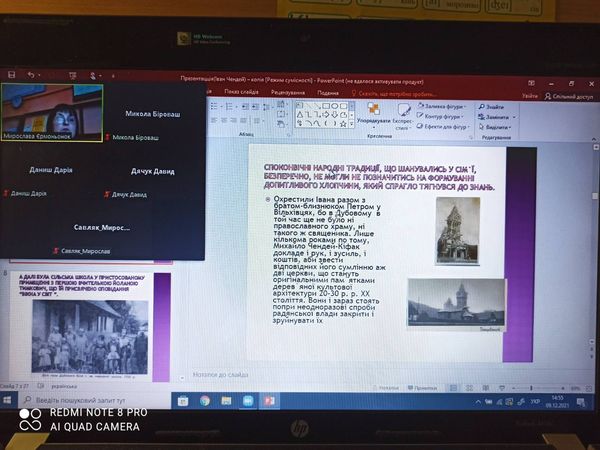Click the Tell me search box

tap(394, 94)
